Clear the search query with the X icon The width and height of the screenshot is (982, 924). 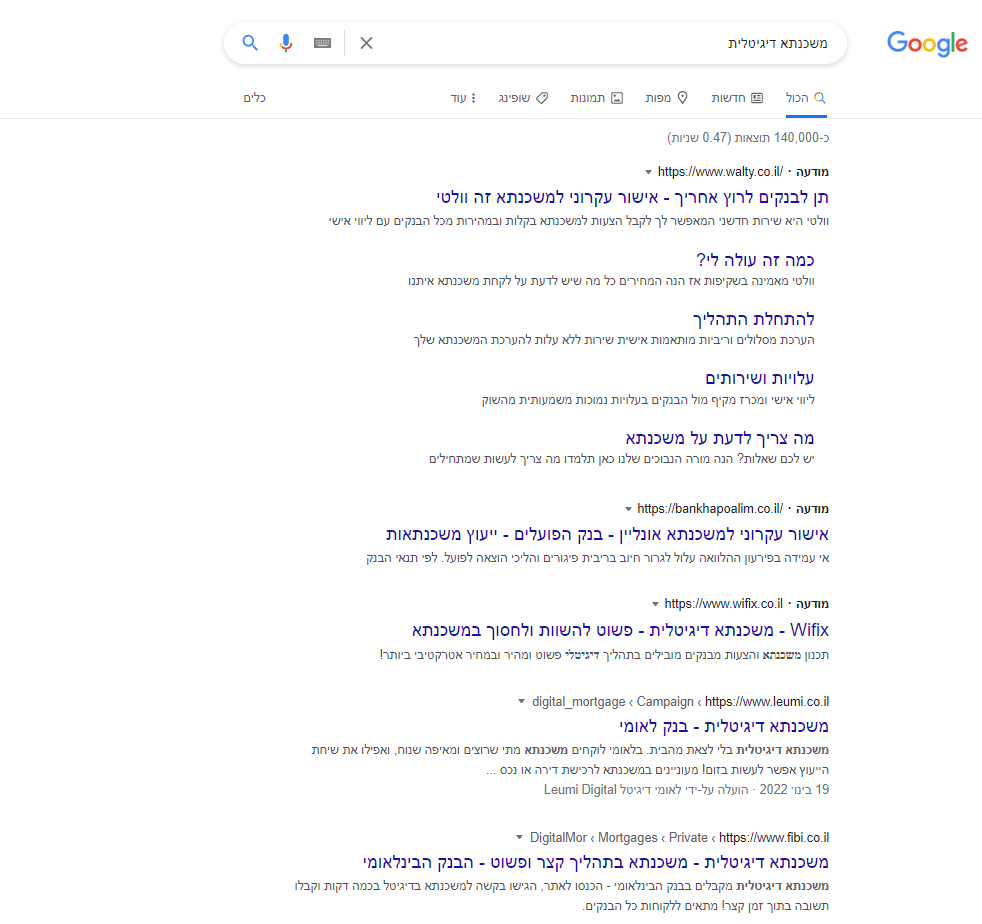point(366,43)
